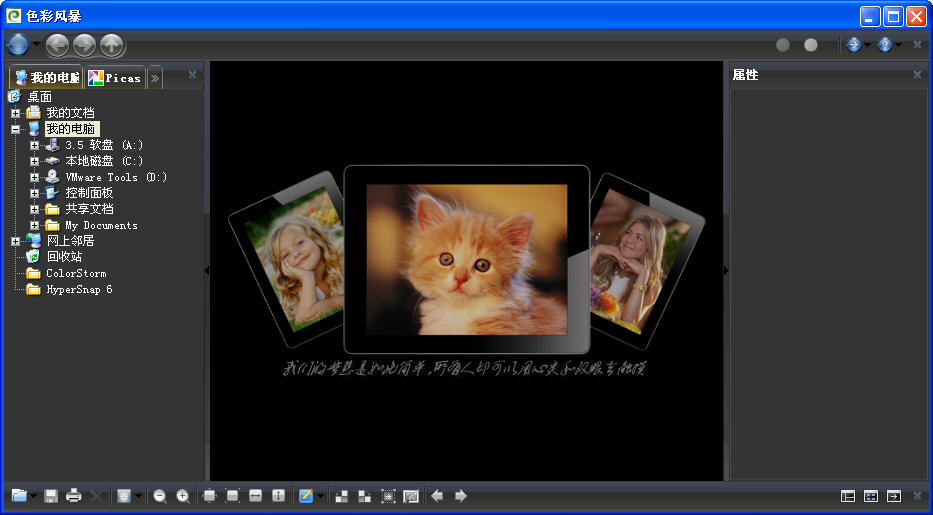The width and height of the screenshot is (933, 515).
Task: Select the ColorStorm folder in tree
Action: tap(76, 273)
